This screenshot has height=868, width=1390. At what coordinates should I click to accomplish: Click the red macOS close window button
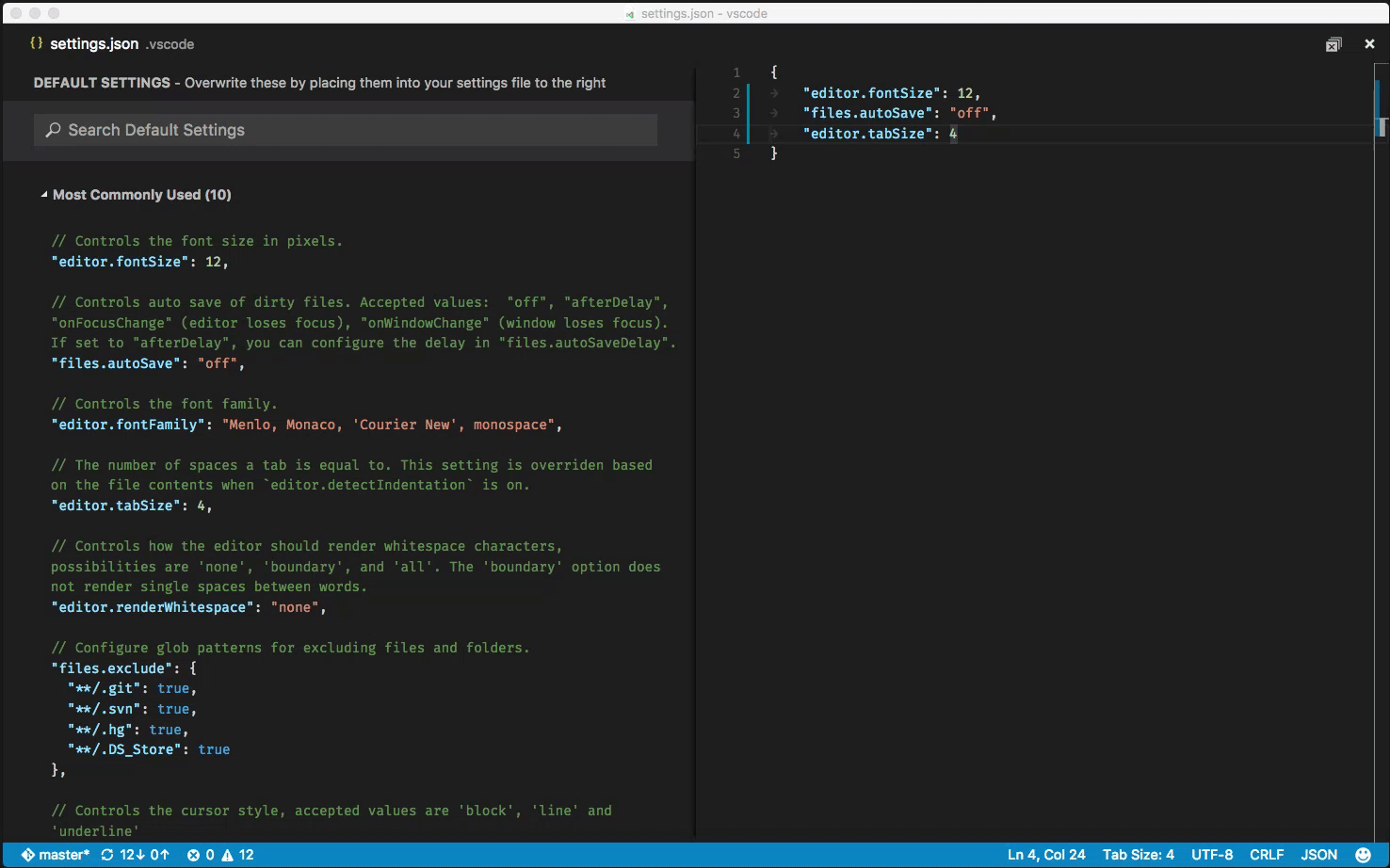[x=15, y=13]
